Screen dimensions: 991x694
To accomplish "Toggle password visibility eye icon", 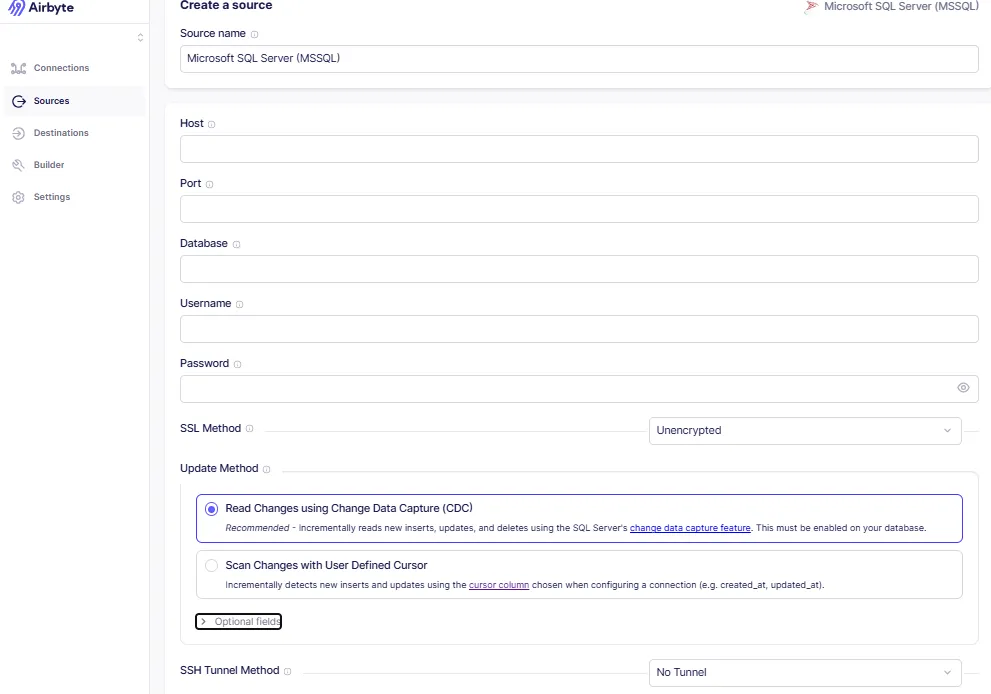I will pos(963,388).
